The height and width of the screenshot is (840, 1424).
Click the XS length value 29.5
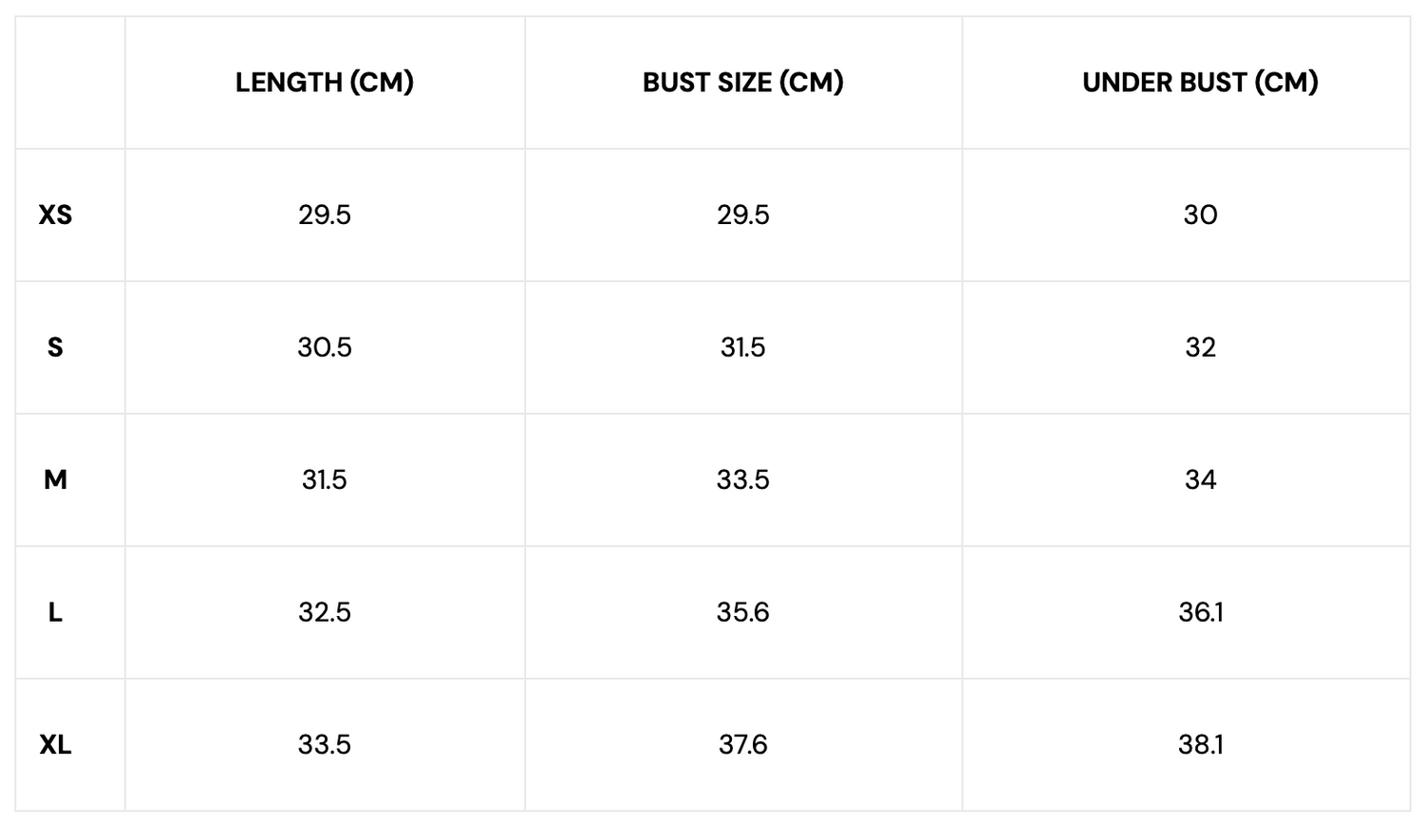pos(325,215)
